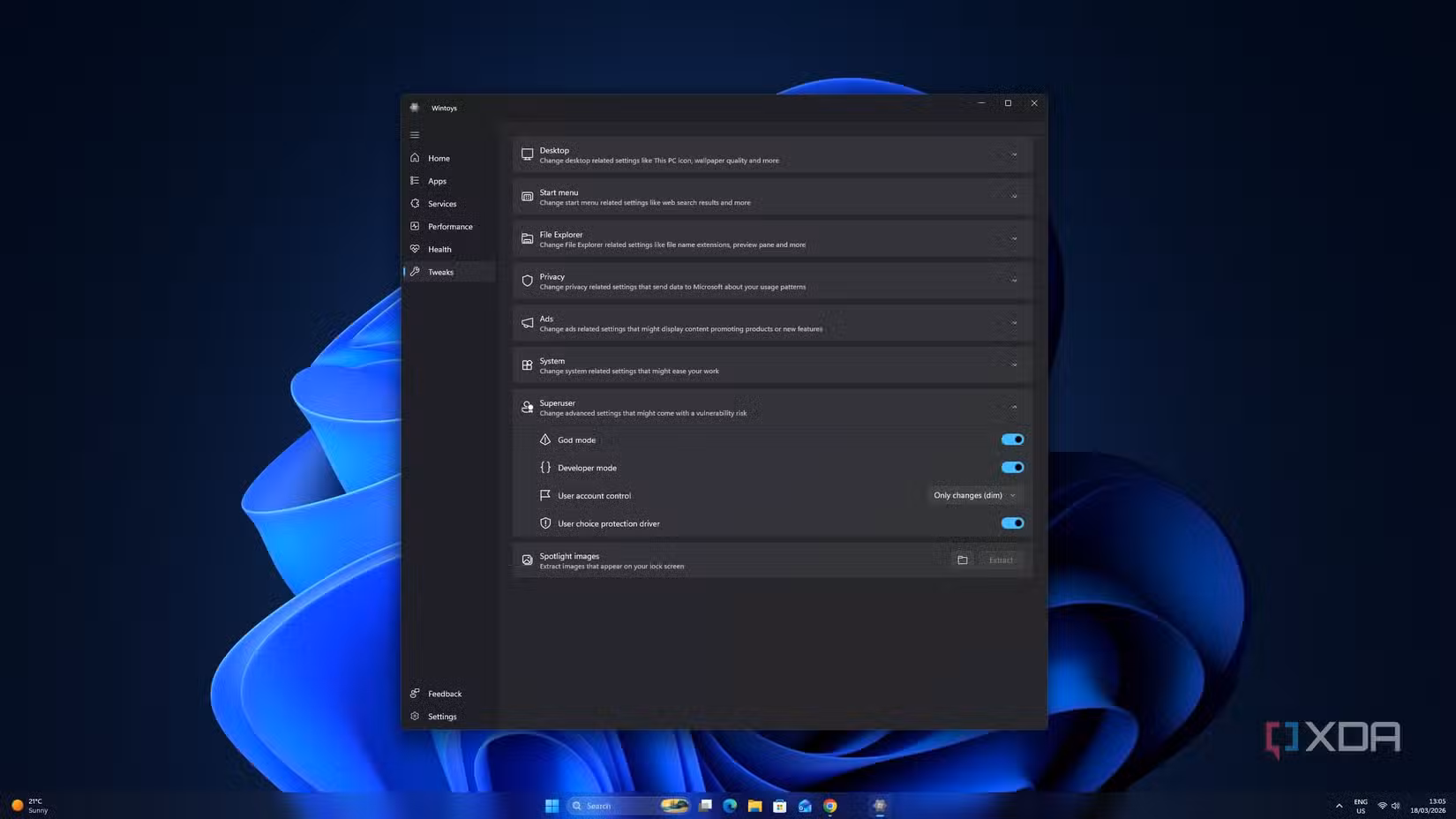Open the weather widget showing 21°C Sunny
This screenshot has width=1456, height=819.
[x=30, y=806]
